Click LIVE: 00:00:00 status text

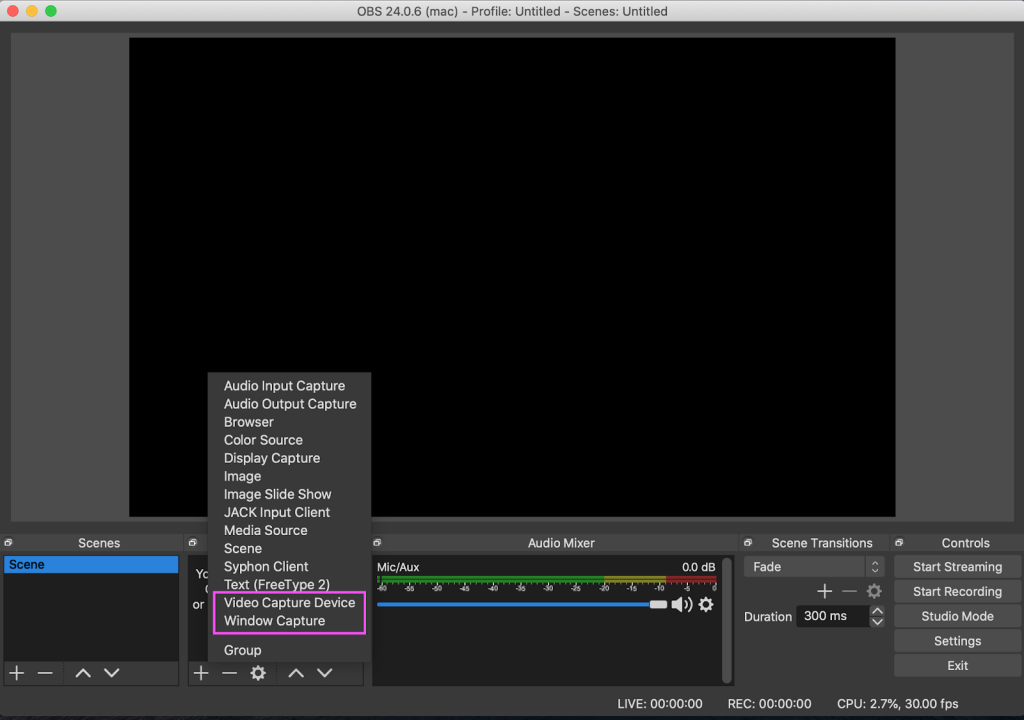point(660,704)
